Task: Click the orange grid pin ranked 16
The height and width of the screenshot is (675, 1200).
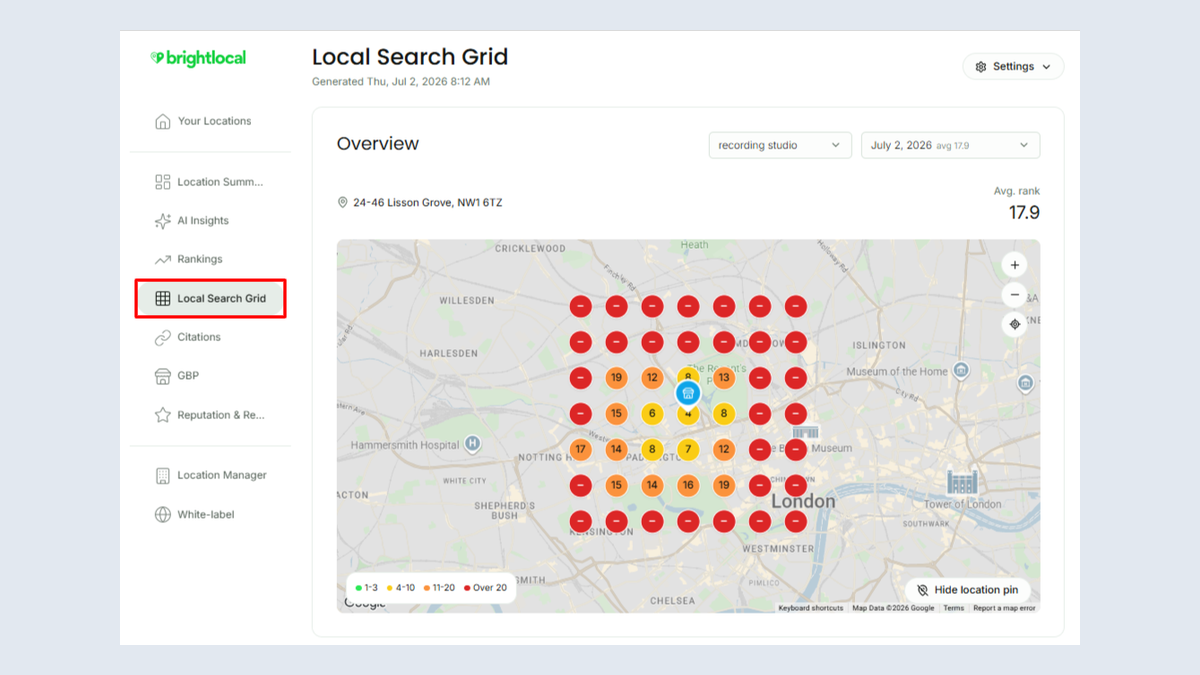Action: point(688,486)
